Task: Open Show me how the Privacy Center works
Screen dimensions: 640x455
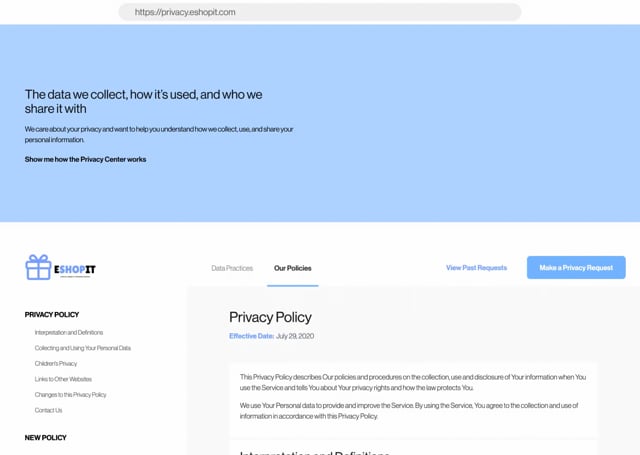Action: pos(85,159)
